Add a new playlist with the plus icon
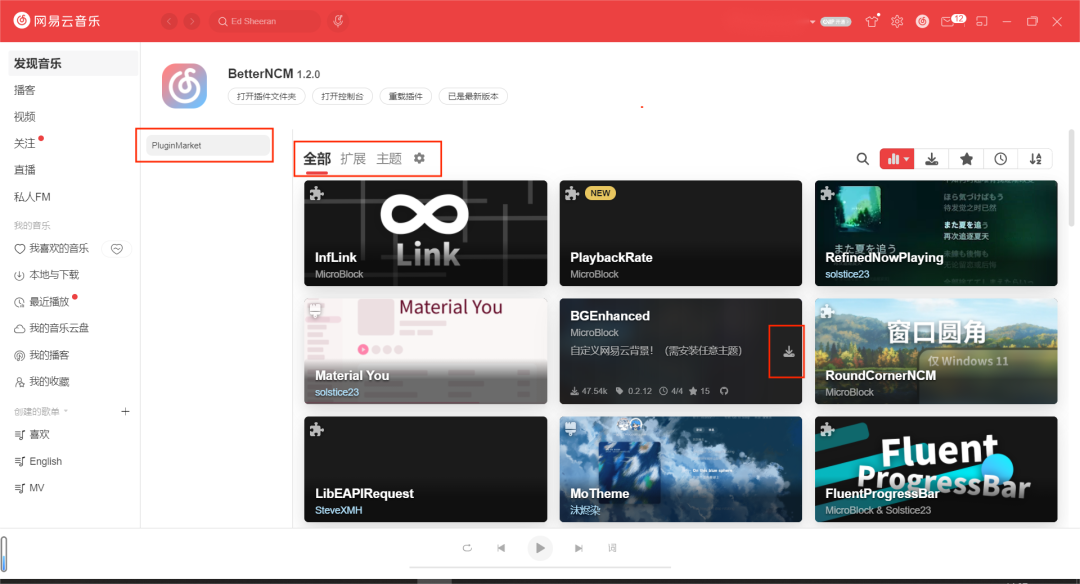Screen dimensions: 1080x584 click(x=125, y=411)
